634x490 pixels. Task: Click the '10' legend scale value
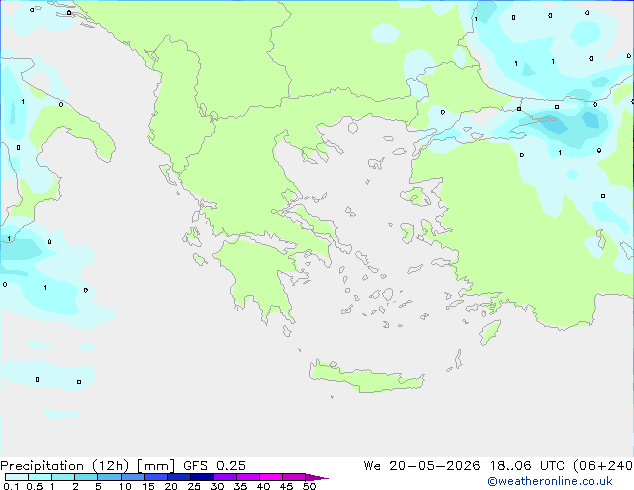coord(125,486)
